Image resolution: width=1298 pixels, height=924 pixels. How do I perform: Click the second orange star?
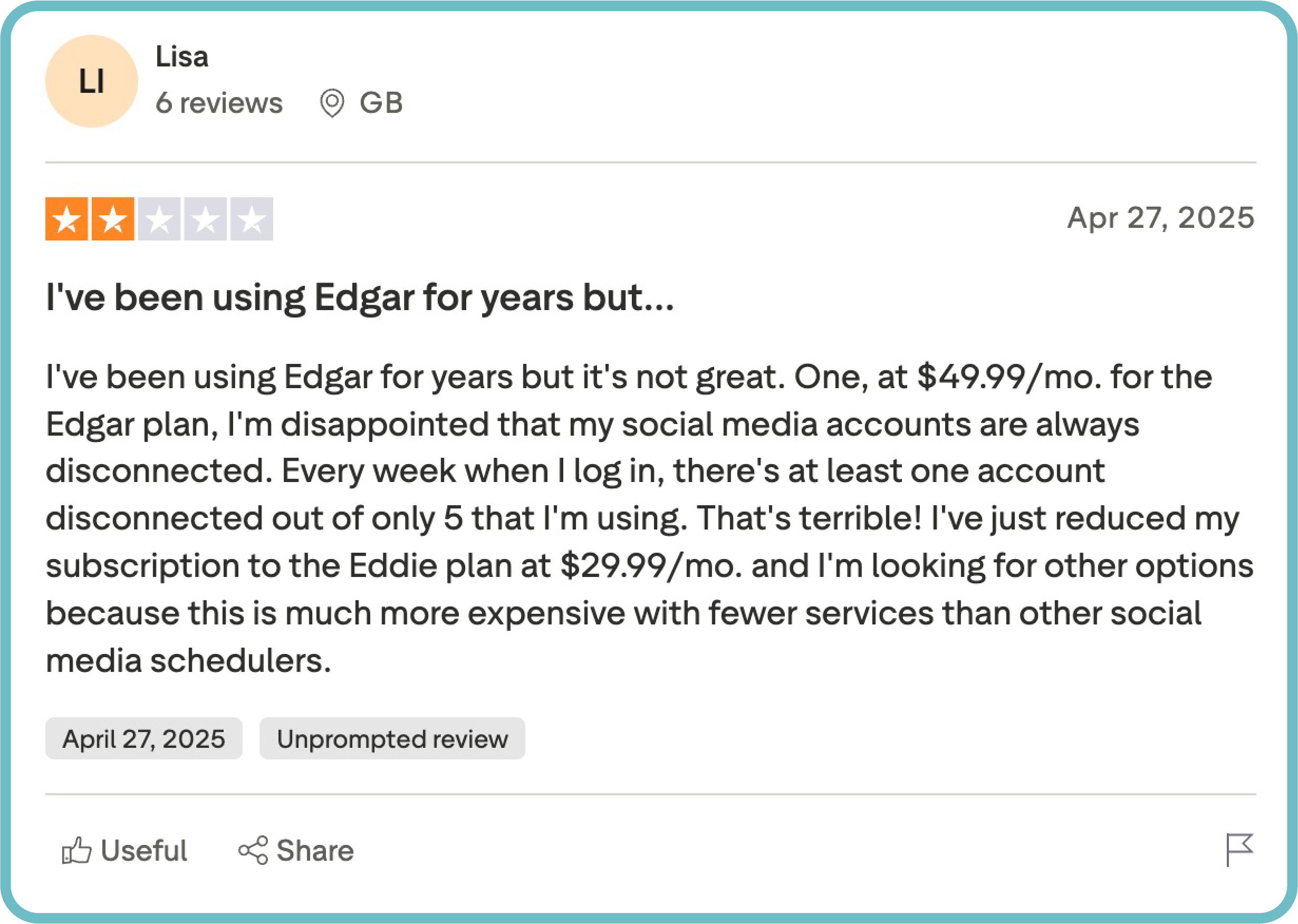point(113,219)
